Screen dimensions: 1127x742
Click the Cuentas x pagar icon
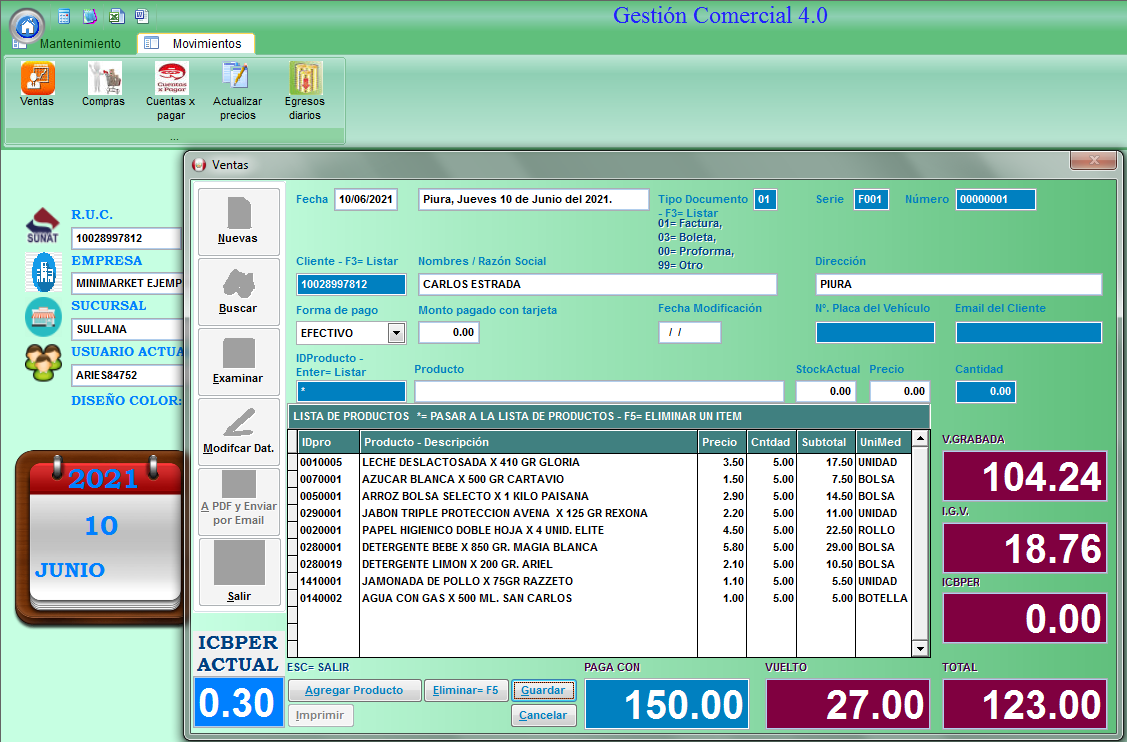(171, 80)
